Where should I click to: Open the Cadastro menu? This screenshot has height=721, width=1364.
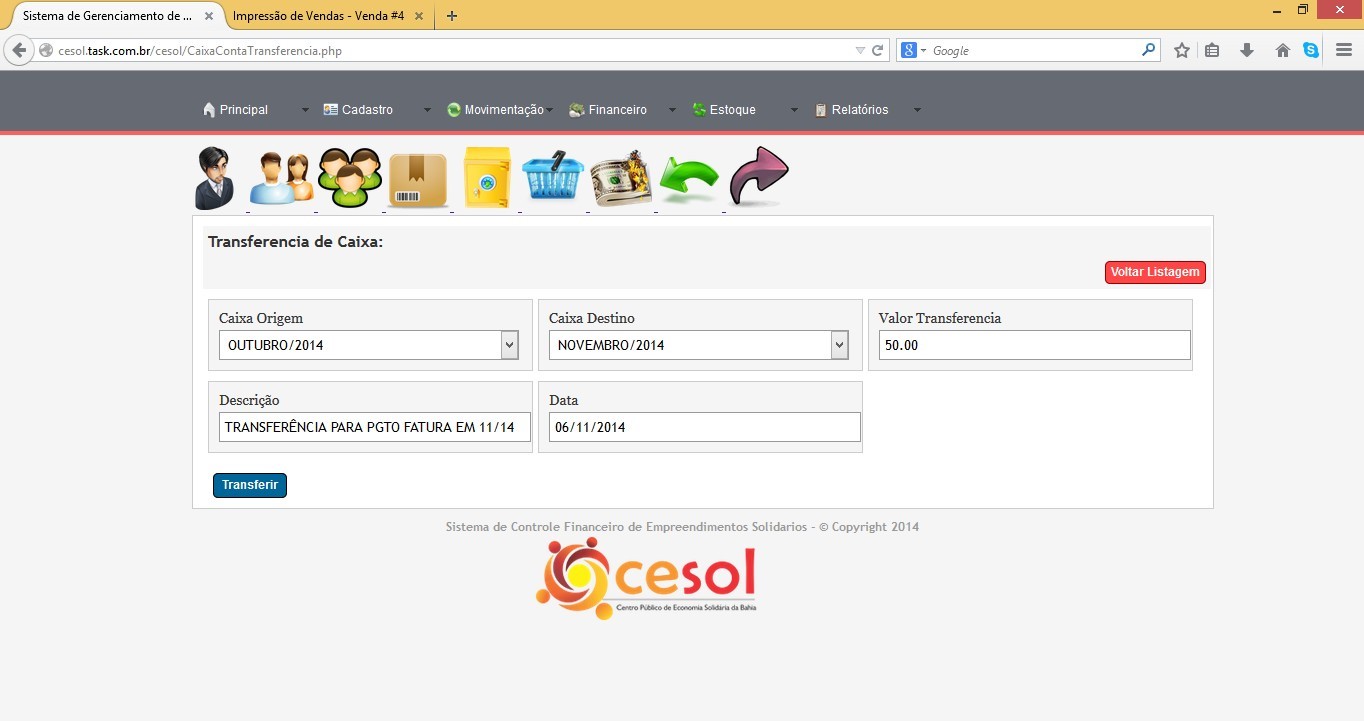(366, 110)
